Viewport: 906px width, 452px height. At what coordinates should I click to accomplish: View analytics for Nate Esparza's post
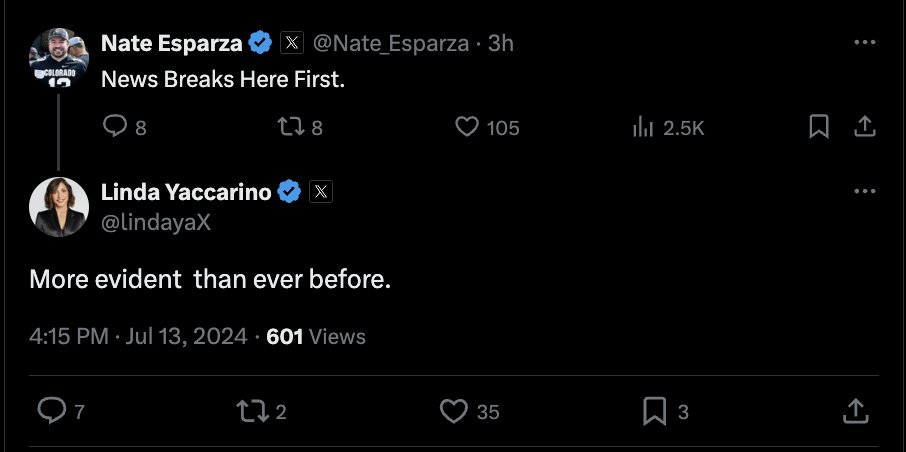click(x=644, y=127)
